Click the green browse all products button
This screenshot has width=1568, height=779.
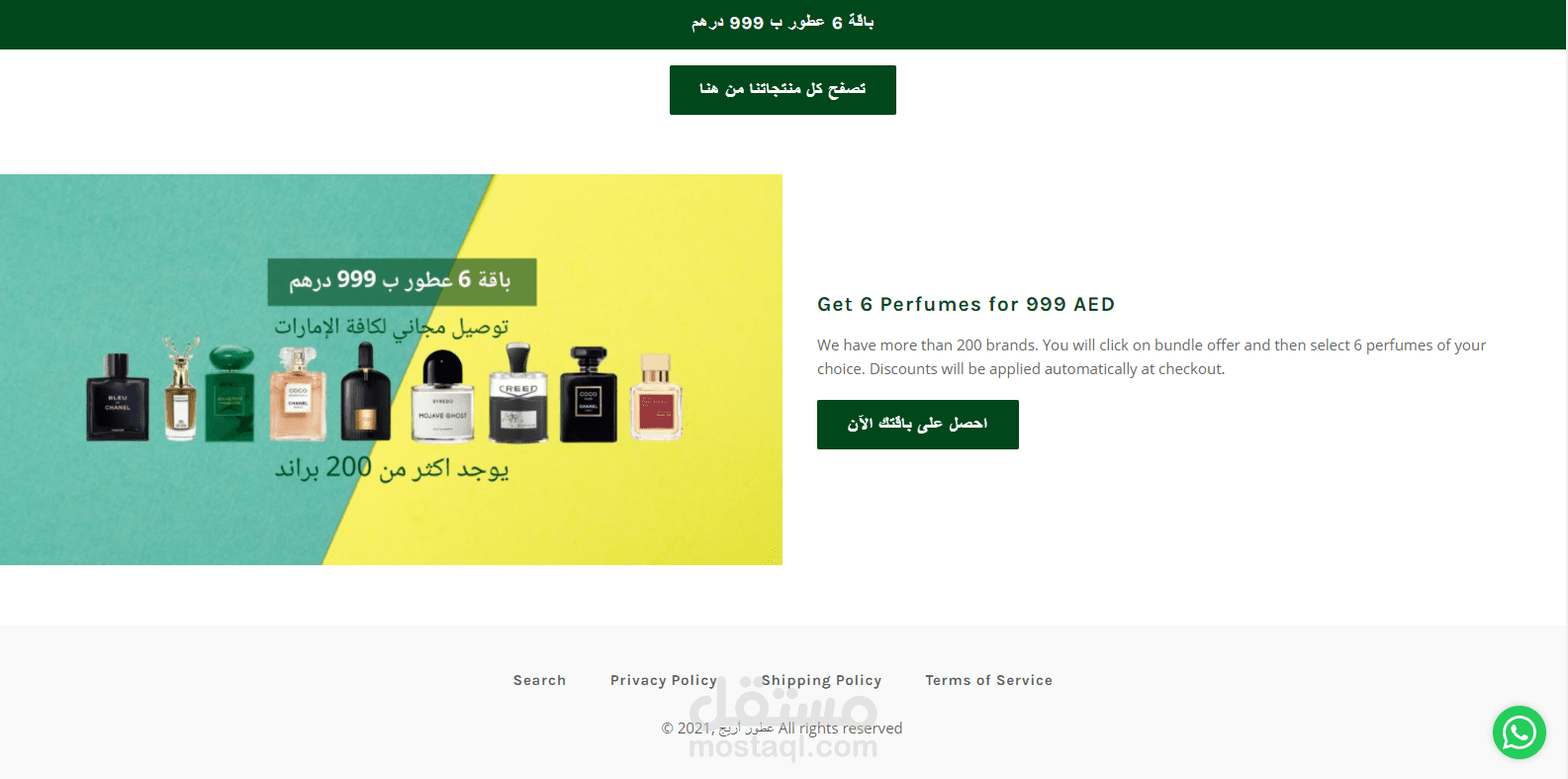pos(783,90)
